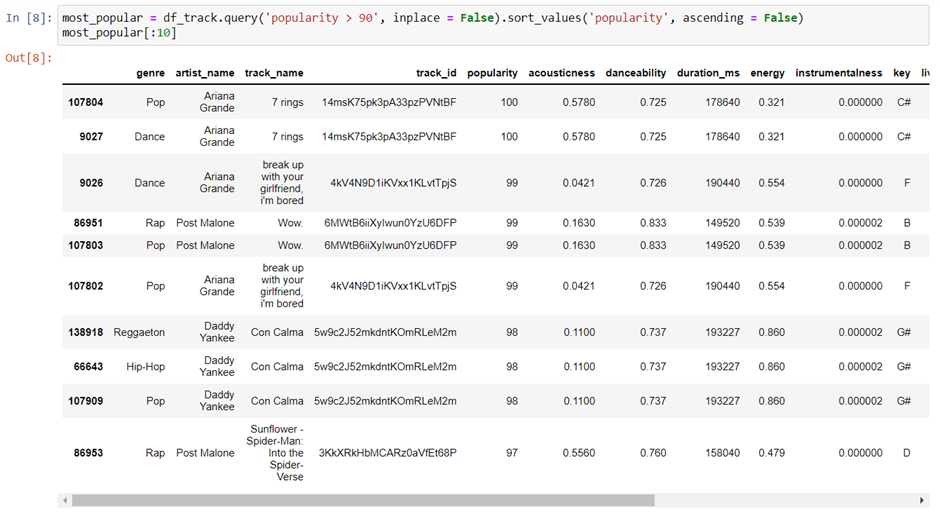Select row index 138918
The width and height of the screenshot is (940, 514).
86,332
